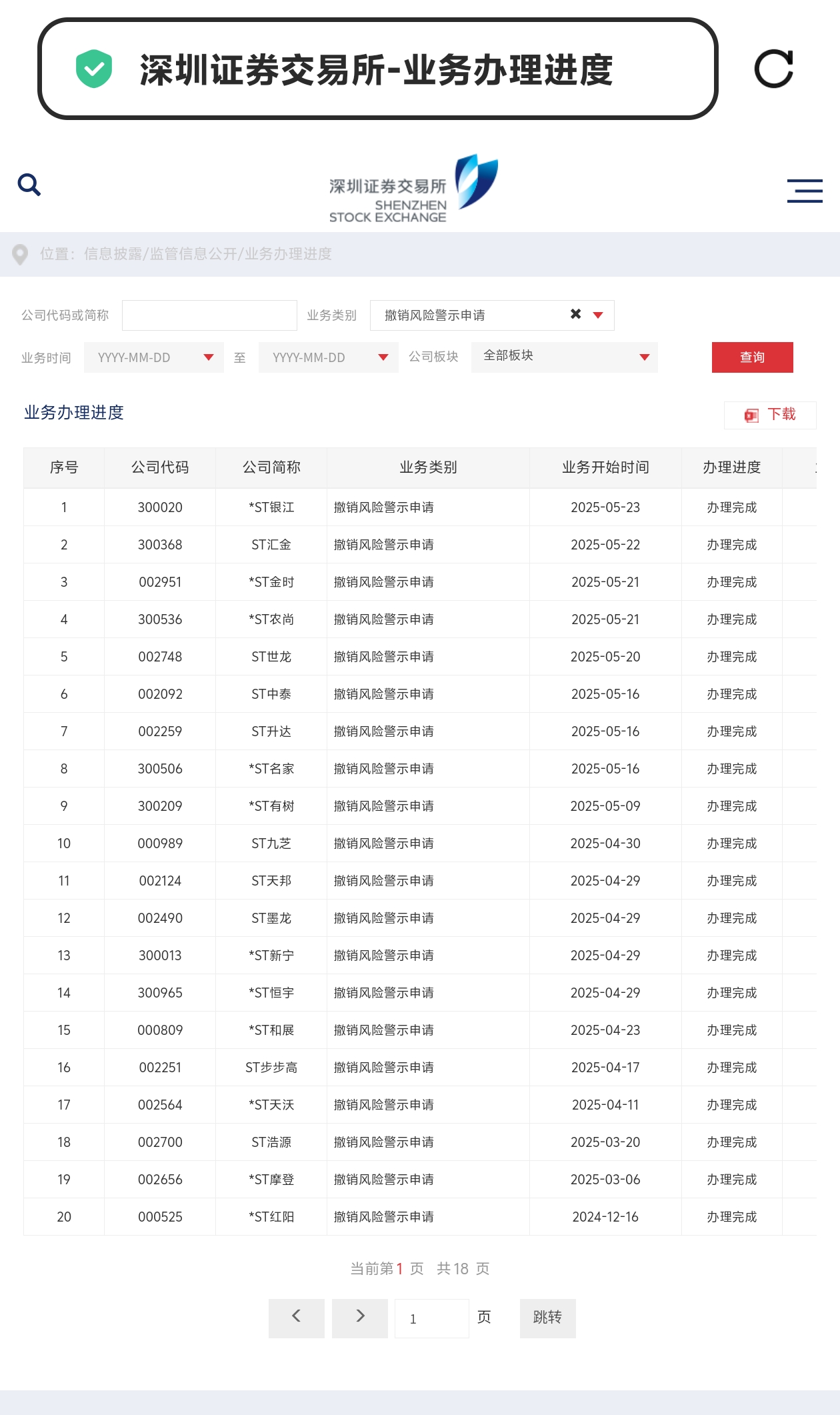Image resolution: width=840 pixels, height=1415 pixels.
Task: Select company name *ST银江
Action: coord(271,507)
